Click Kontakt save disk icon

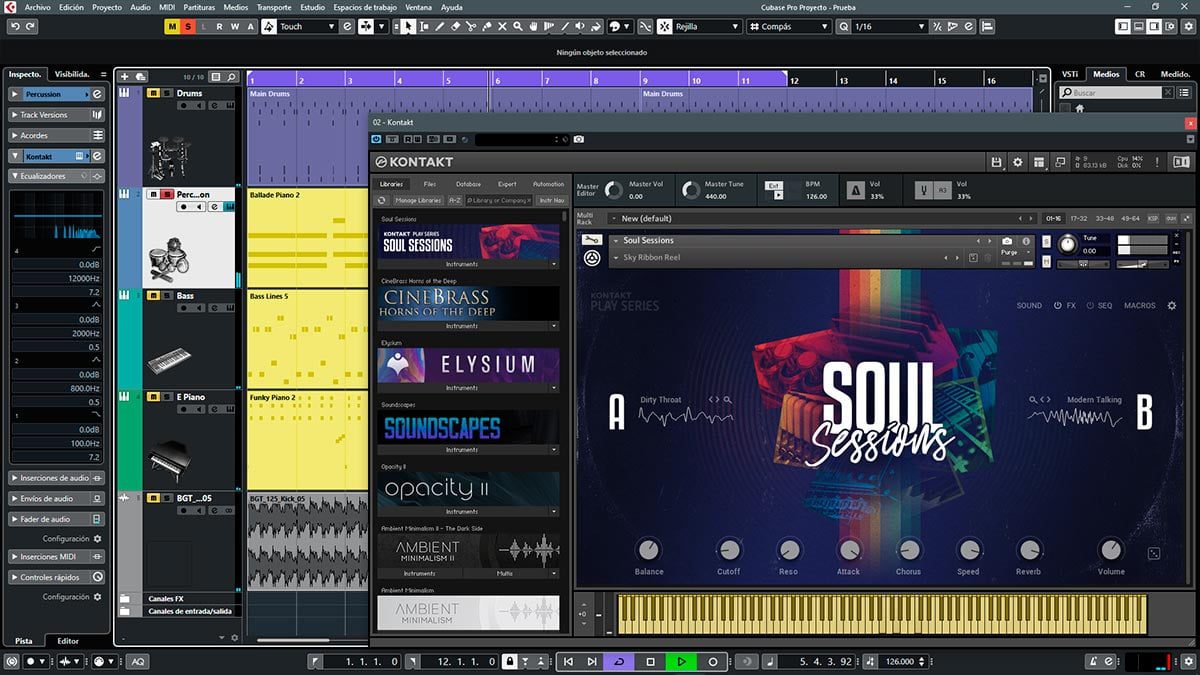click(x=996, y=162)
